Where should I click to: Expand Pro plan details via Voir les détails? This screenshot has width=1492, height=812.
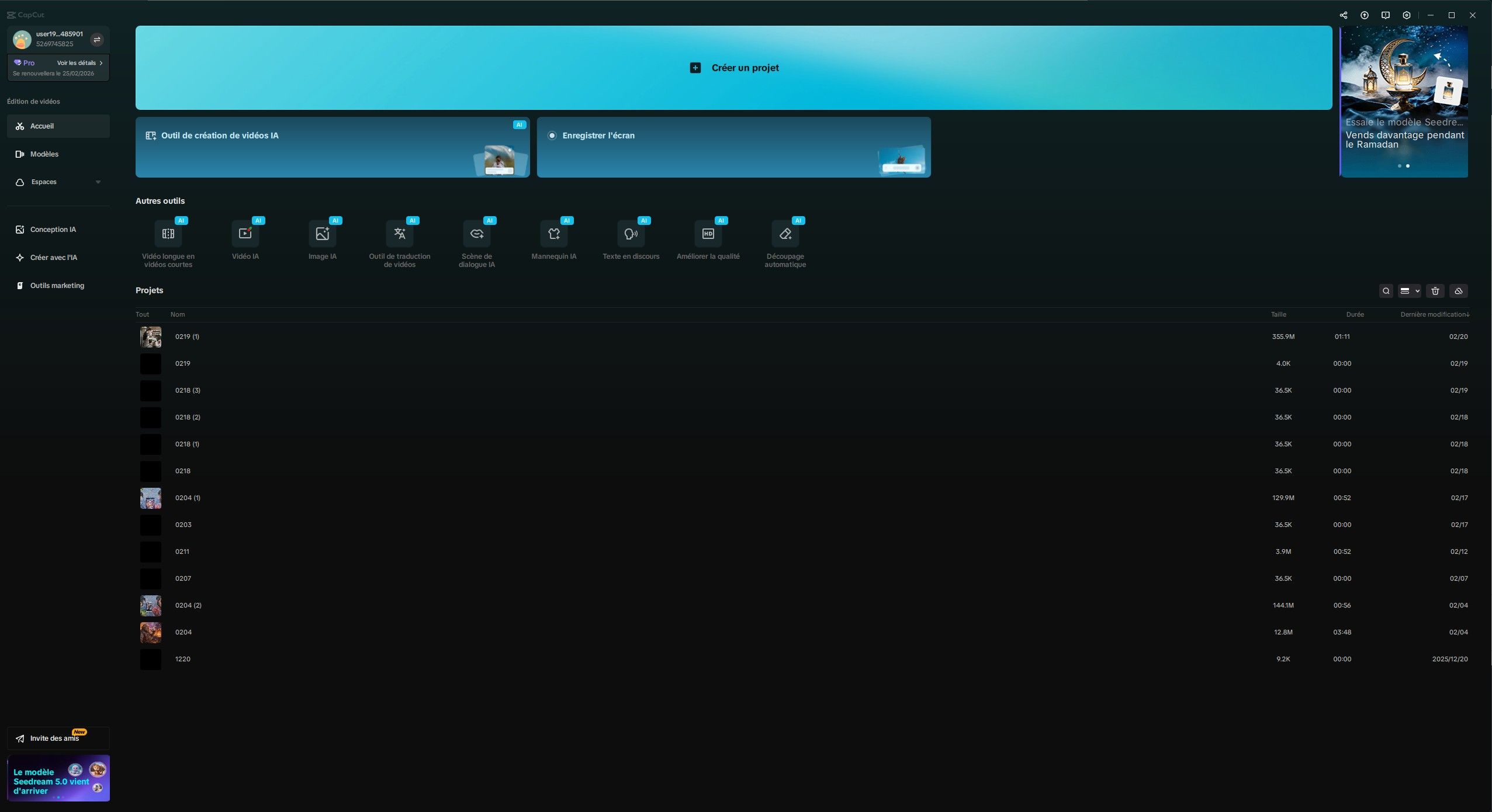click(x=80, y=63)
